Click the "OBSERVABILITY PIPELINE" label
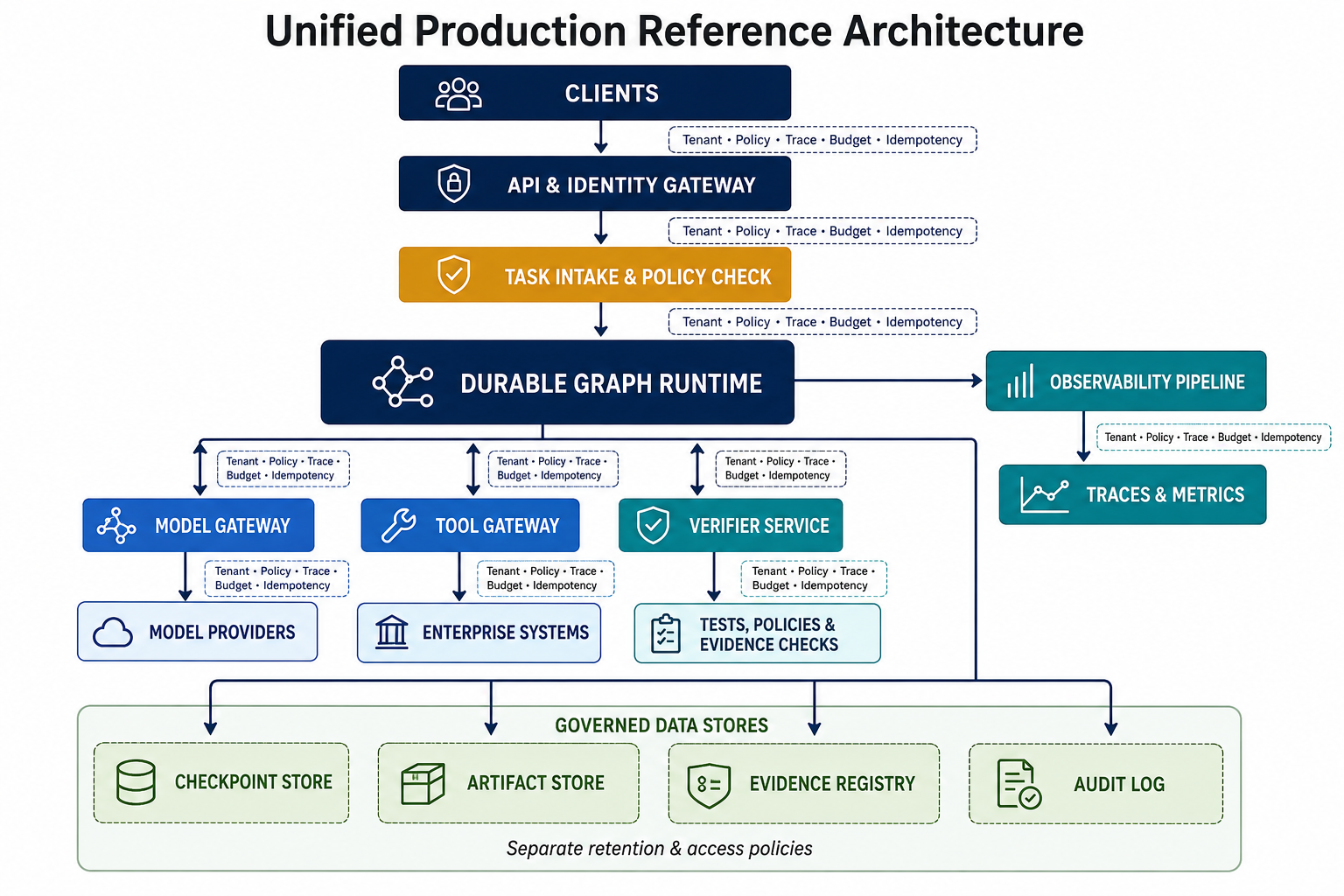 pos(1147,381)
